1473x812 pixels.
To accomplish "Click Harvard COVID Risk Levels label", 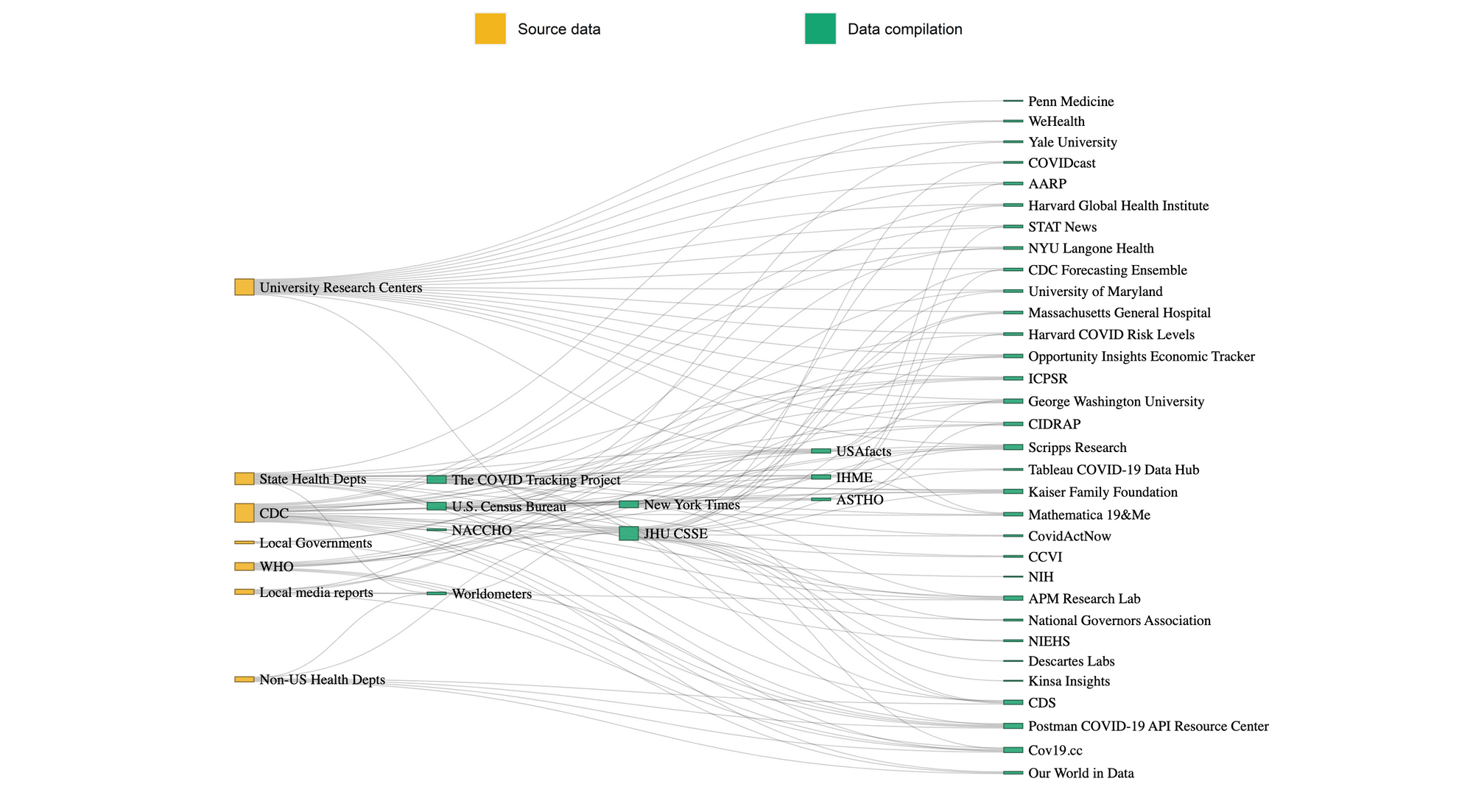I will click(x=1111, y=334).
